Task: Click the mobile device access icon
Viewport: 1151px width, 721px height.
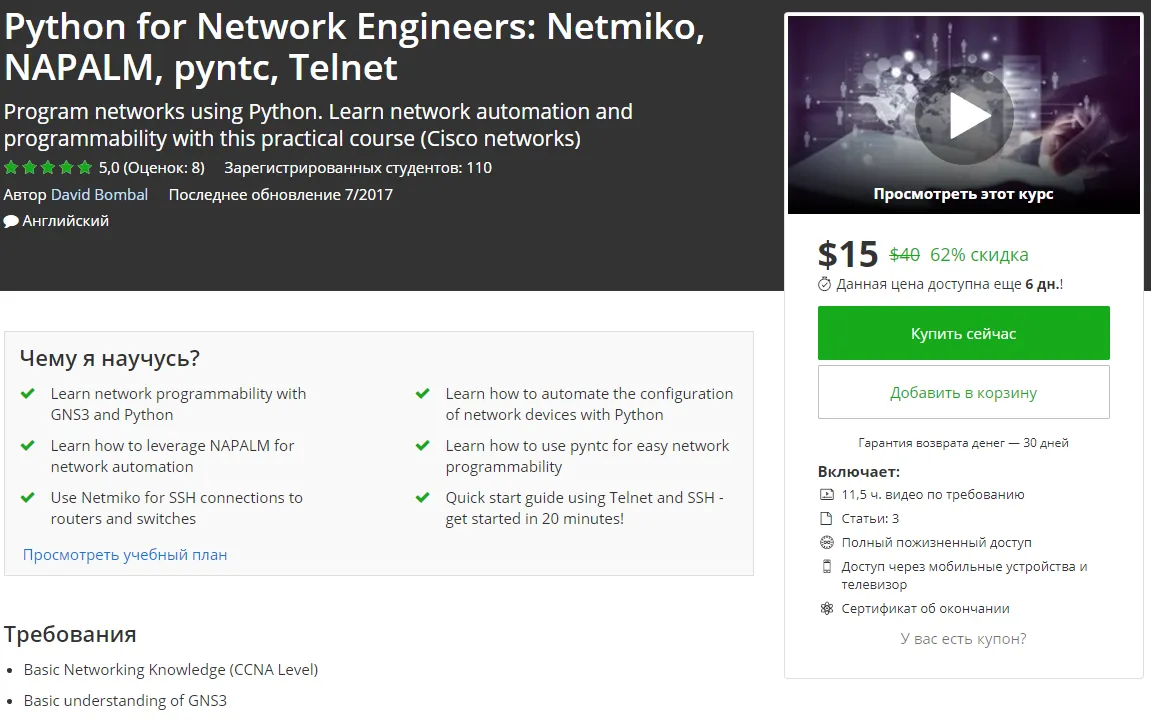Action: click(826, 567)
